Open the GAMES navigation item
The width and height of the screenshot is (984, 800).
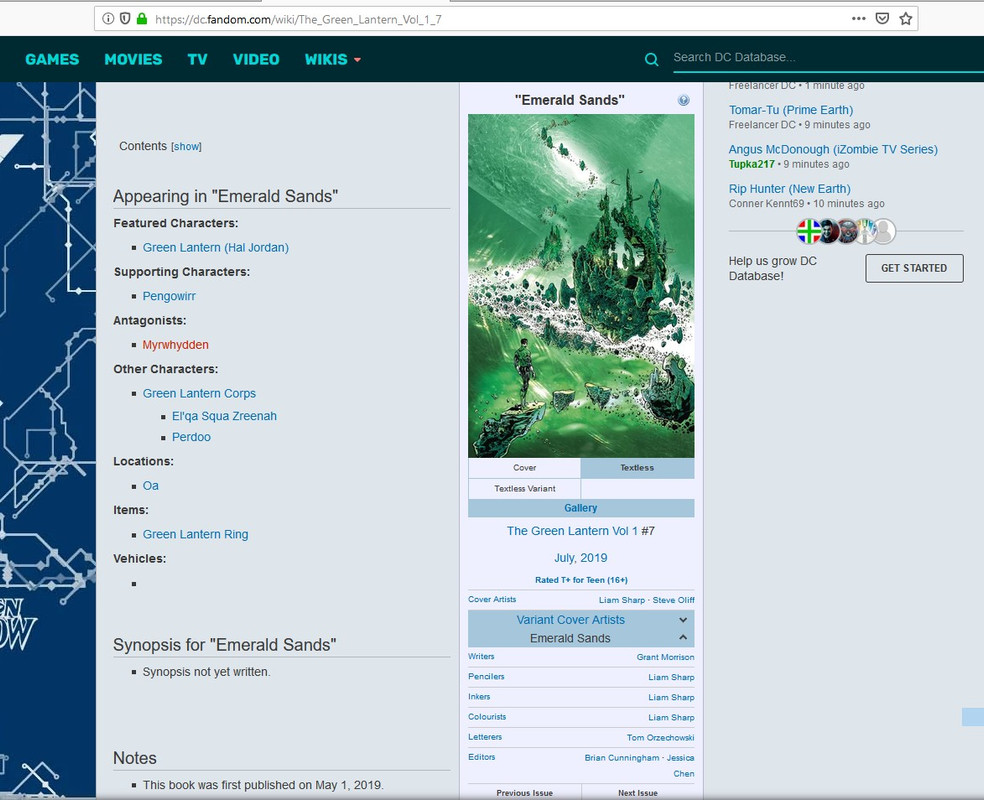[52, 60]
